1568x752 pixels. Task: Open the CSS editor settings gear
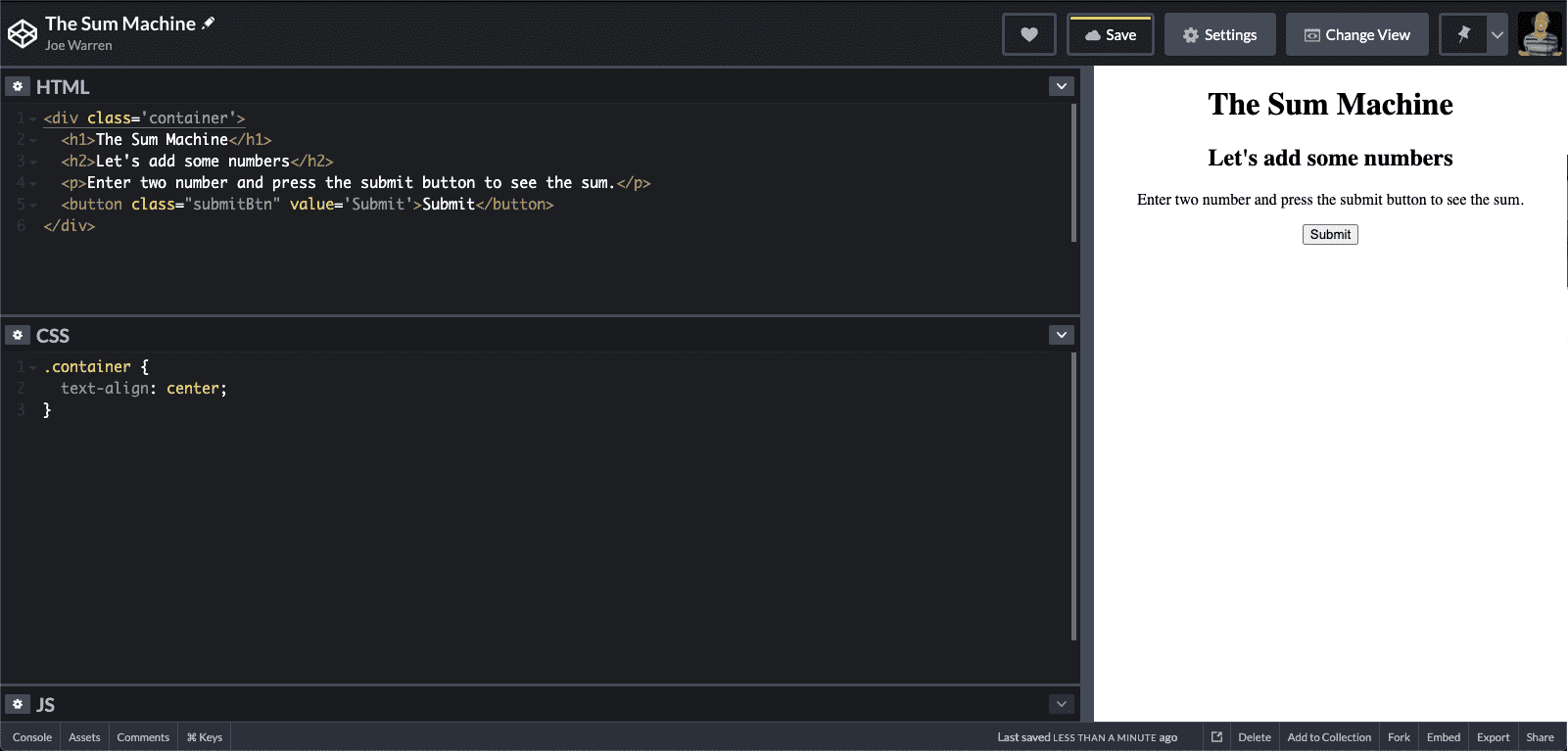pyautogui.click(x=18, y=336)
